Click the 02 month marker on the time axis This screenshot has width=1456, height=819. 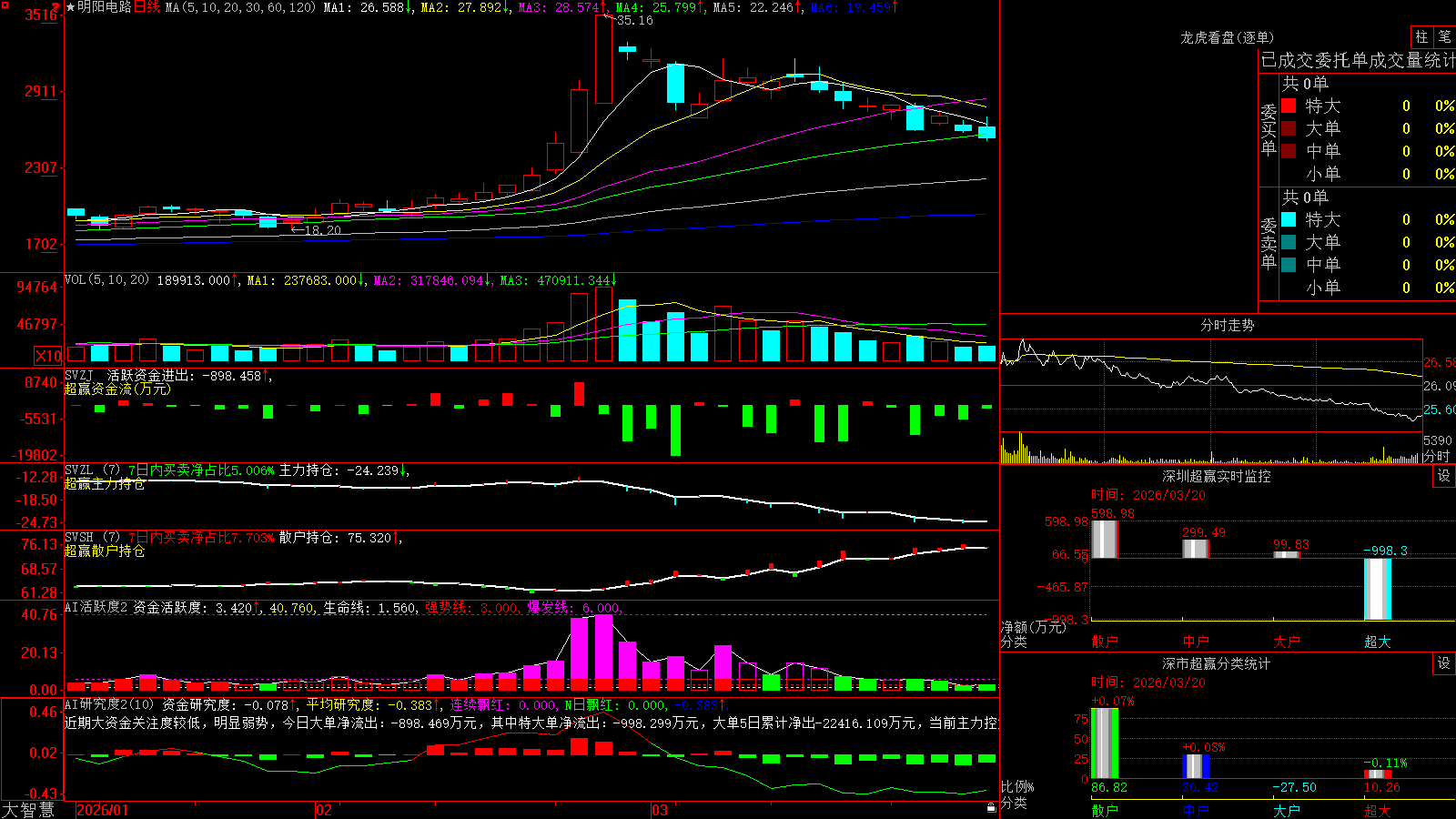click(324, 810)
